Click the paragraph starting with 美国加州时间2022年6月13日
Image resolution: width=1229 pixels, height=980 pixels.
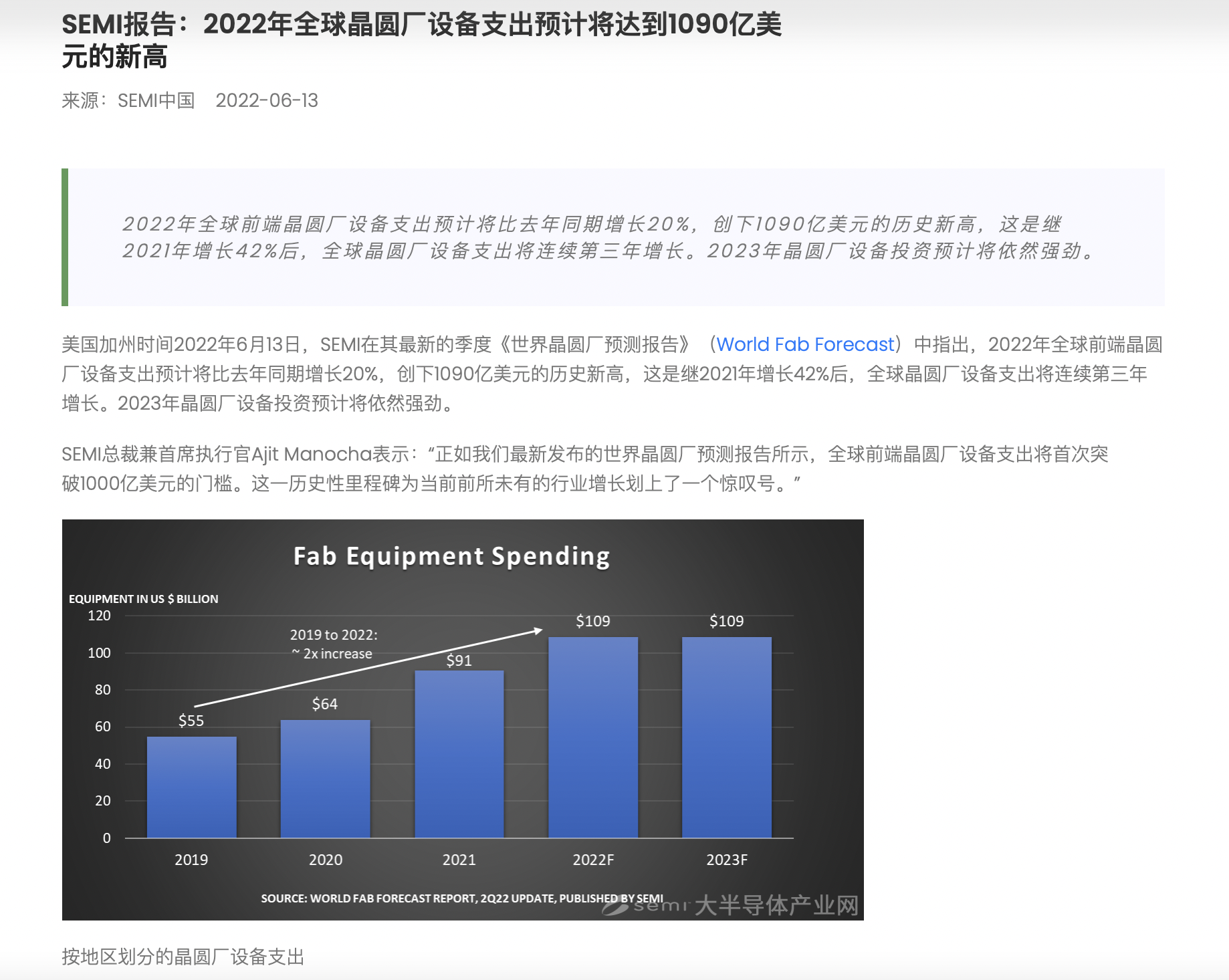click(612, 374)
